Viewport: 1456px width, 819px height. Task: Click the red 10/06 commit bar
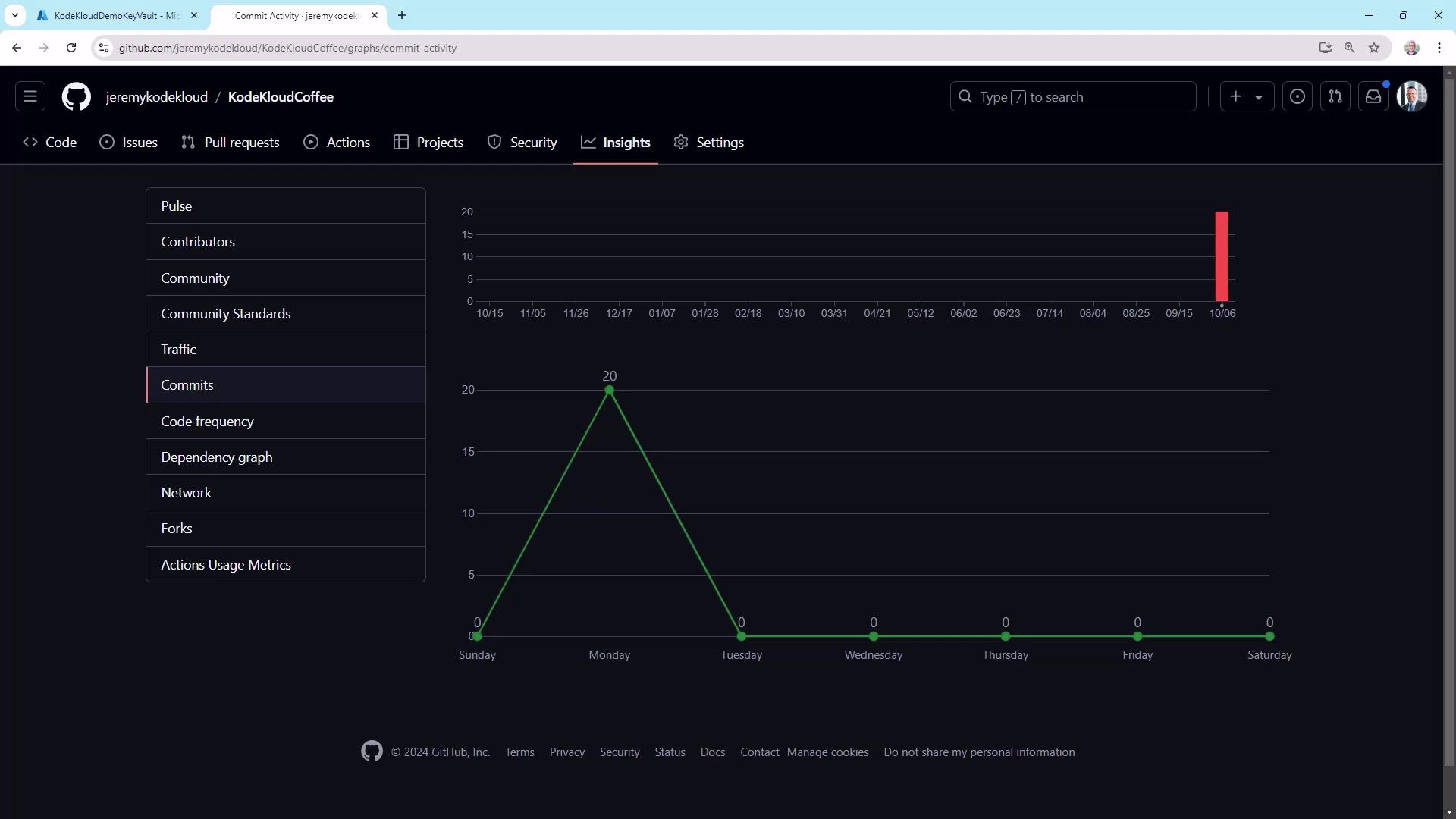(1222, 256)
